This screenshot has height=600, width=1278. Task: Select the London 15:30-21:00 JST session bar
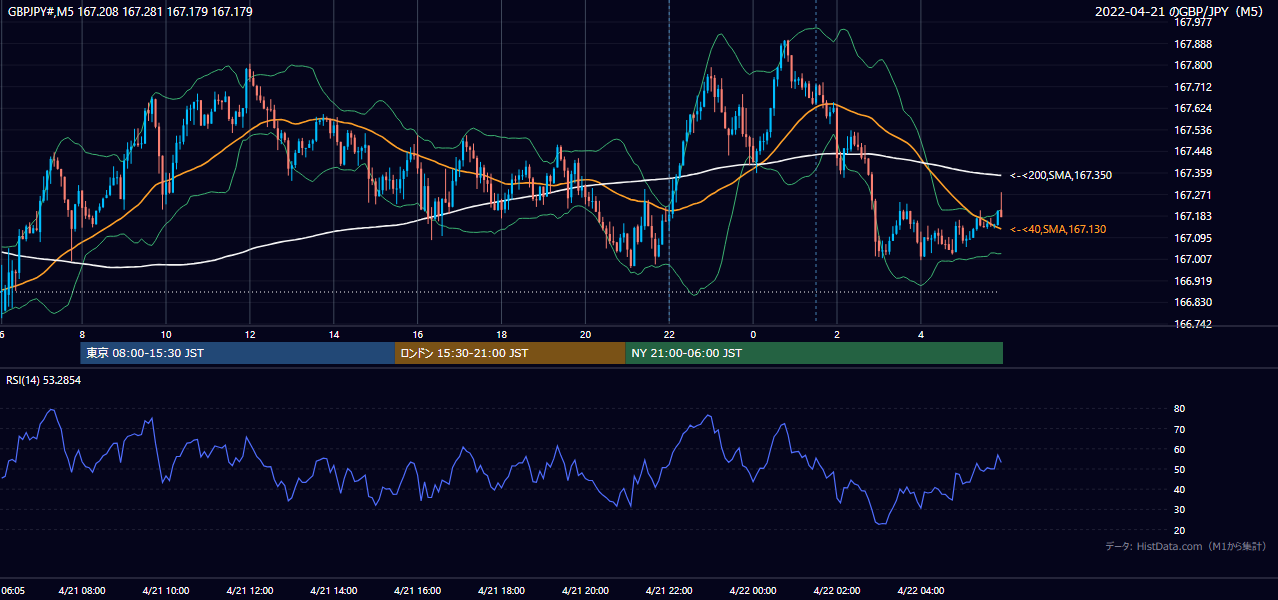pos(510,353)
